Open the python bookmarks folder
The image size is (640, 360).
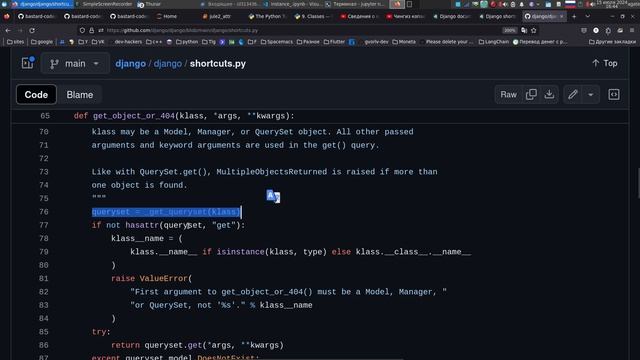click(187, 42)
